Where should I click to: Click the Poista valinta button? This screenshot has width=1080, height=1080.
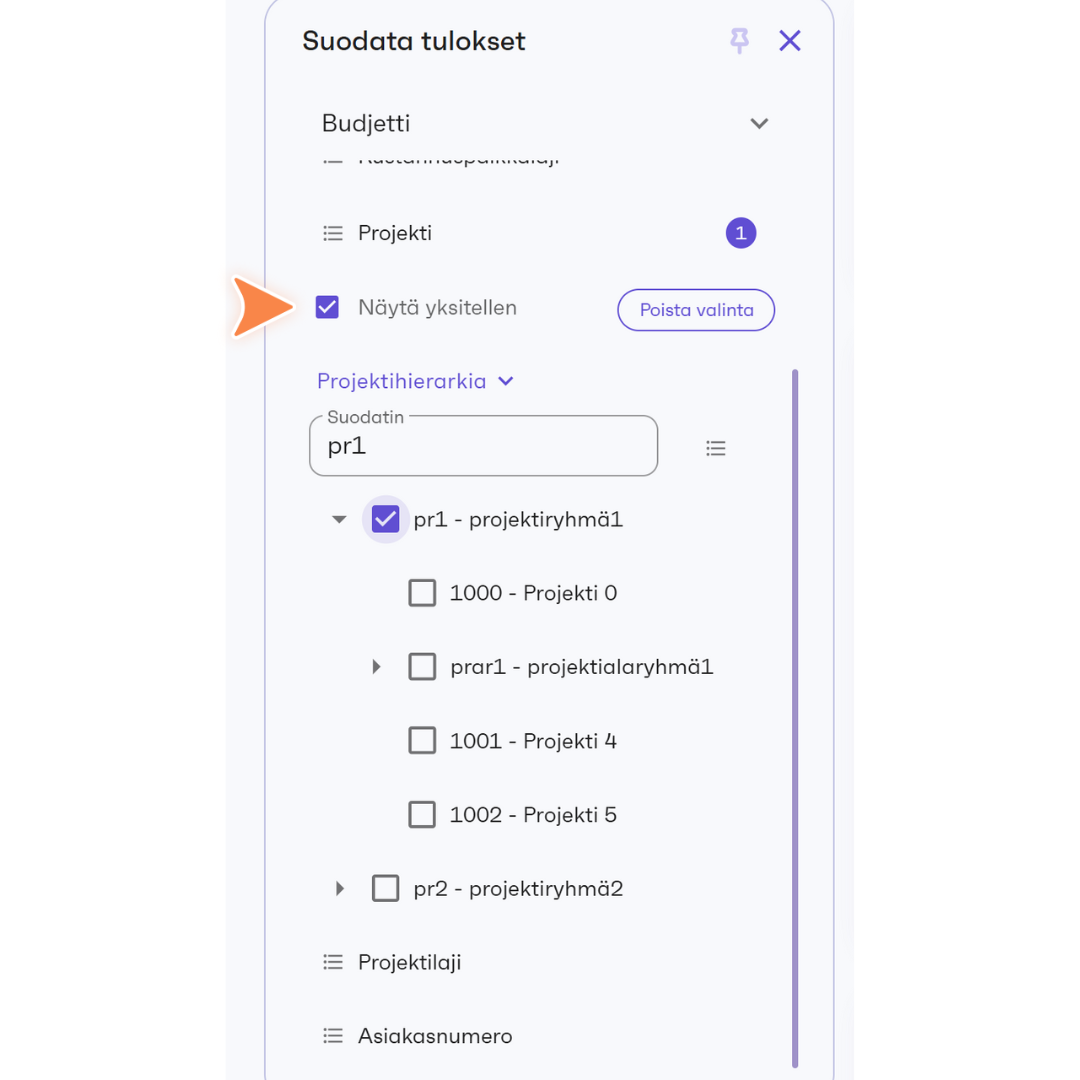point(696,310)
